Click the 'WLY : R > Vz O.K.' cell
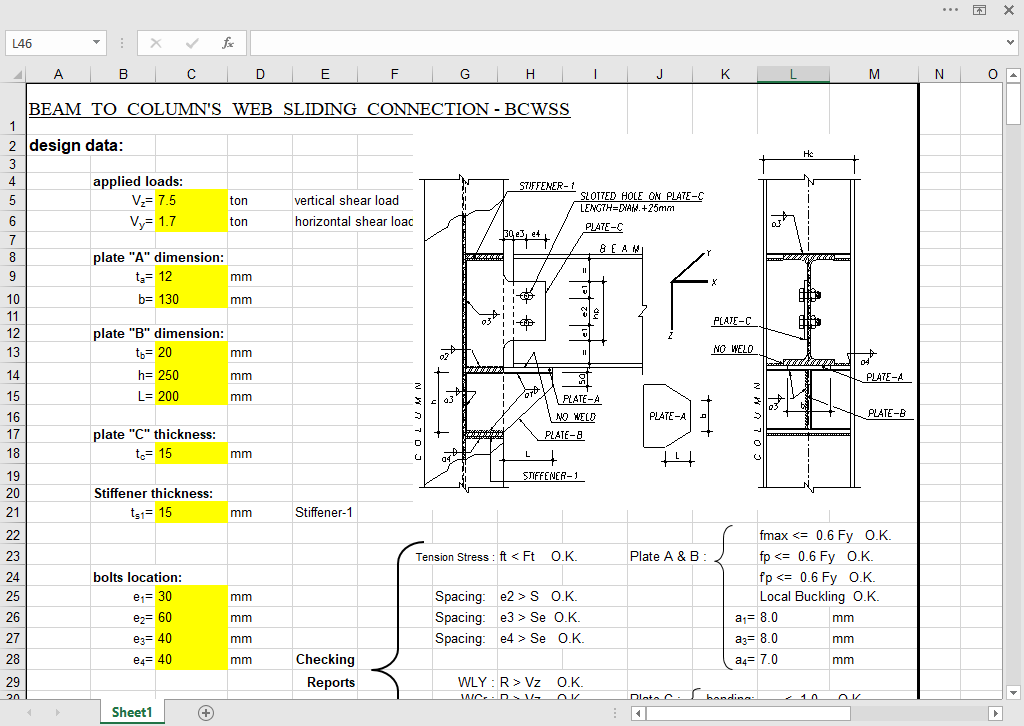The height and width of the screenshot is (726, 1024). tap(520, 682)
